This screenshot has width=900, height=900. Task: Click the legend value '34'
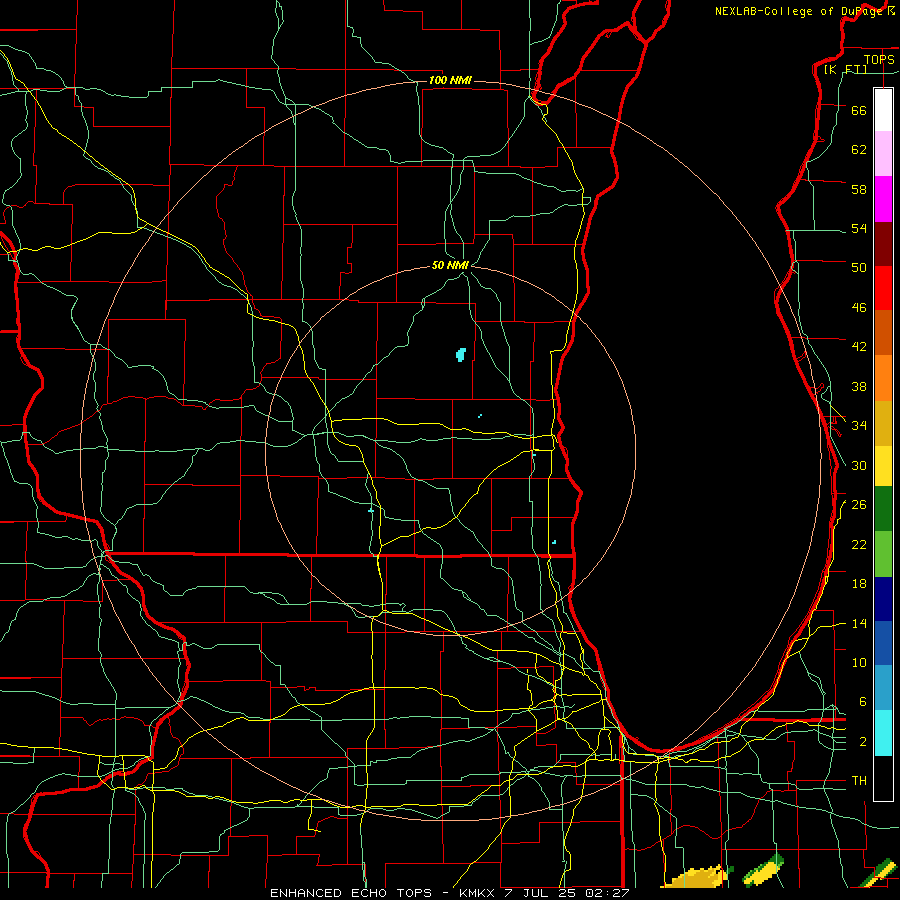point(859,426)
